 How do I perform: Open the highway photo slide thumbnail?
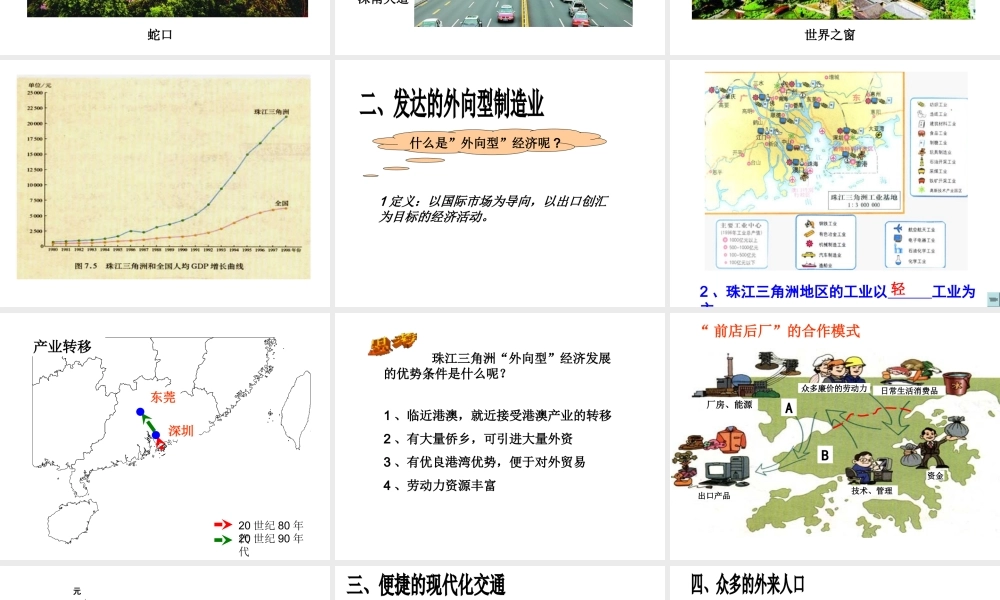pyautogui.click(x=499, y=27)
